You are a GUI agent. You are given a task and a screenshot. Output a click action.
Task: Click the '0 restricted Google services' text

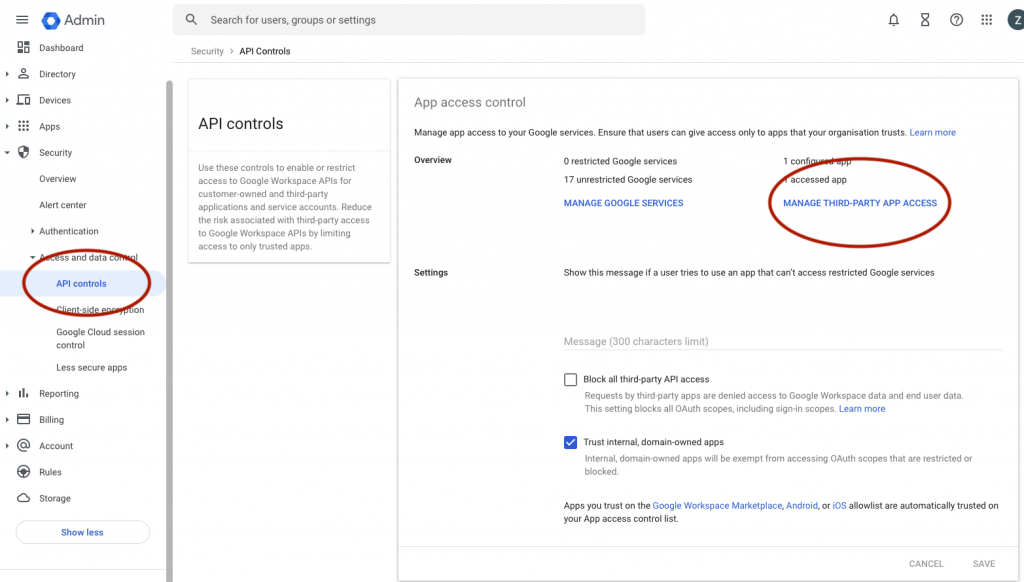[x=620, y=161]
